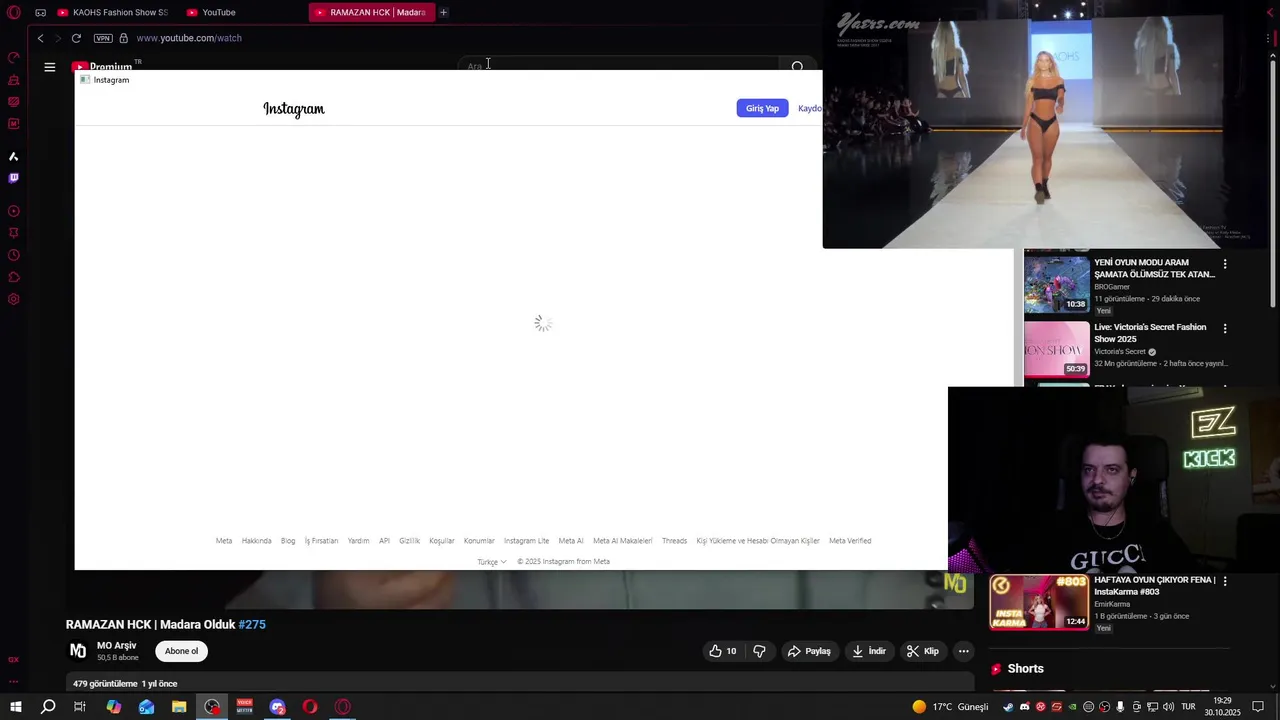1280x720 pixels.
Task: Click the EmirKarma channel name text
Action: [x=1112, y=604]
